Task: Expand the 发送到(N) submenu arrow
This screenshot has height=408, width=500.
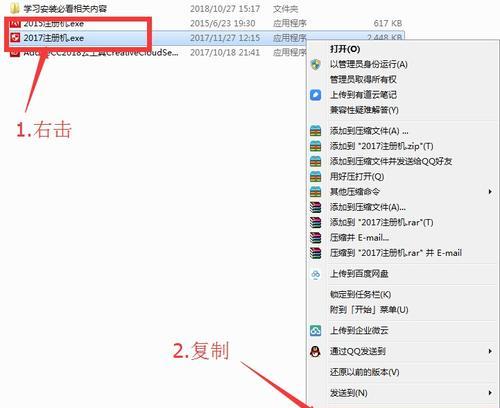Action: (490, 393)
